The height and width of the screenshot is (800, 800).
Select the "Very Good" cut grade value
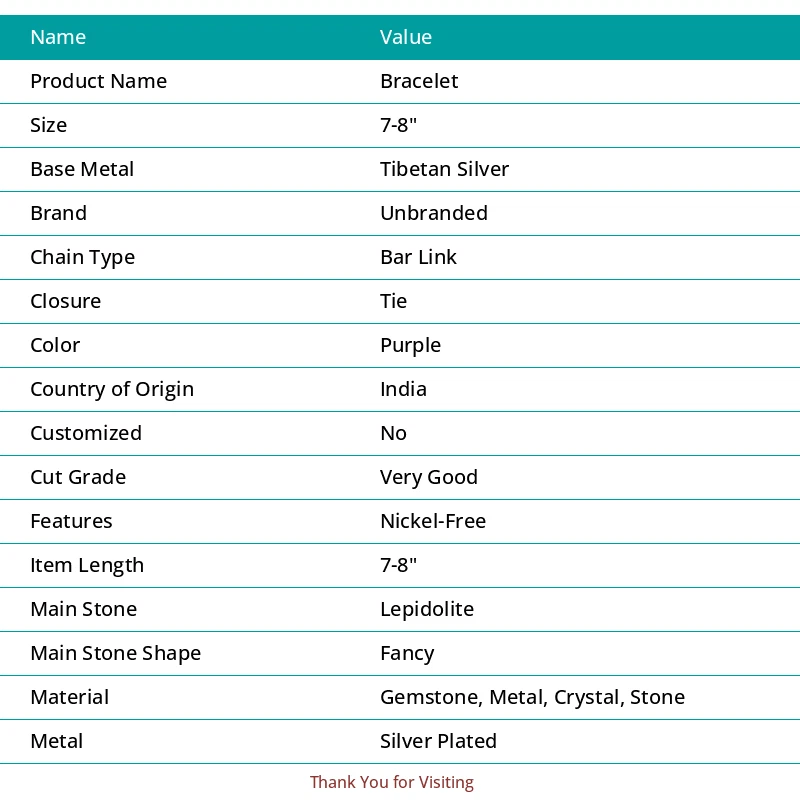click(x=429, y=477)
